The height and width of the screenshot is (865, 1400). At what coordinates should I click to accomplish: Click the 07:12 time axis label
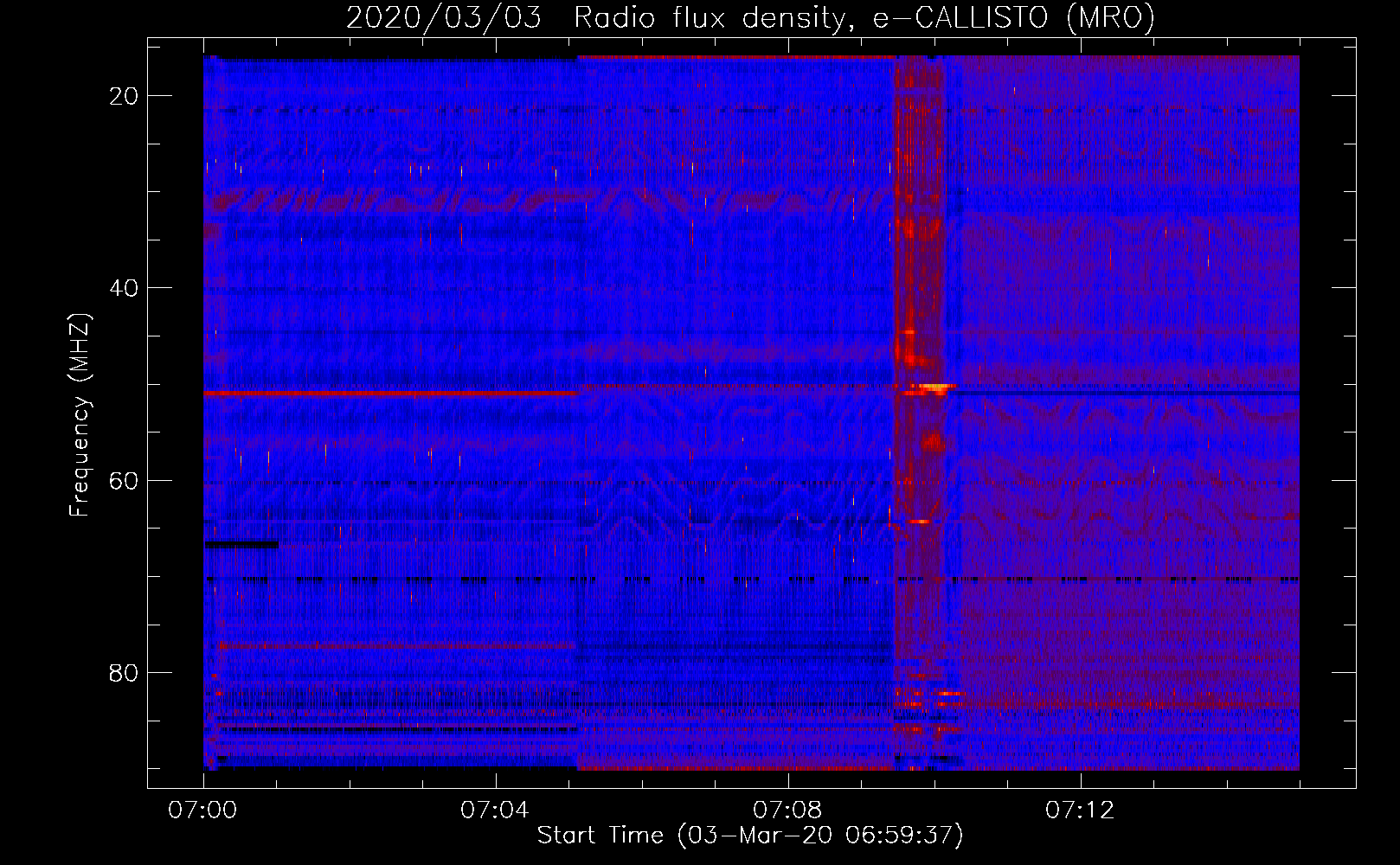click(x=1080, y=811)
